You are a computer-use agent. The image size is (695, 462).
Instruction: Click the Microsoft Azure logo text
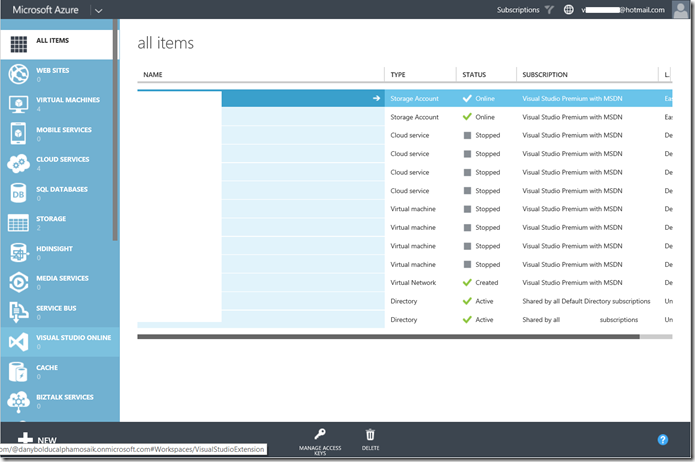coord(45,10)
